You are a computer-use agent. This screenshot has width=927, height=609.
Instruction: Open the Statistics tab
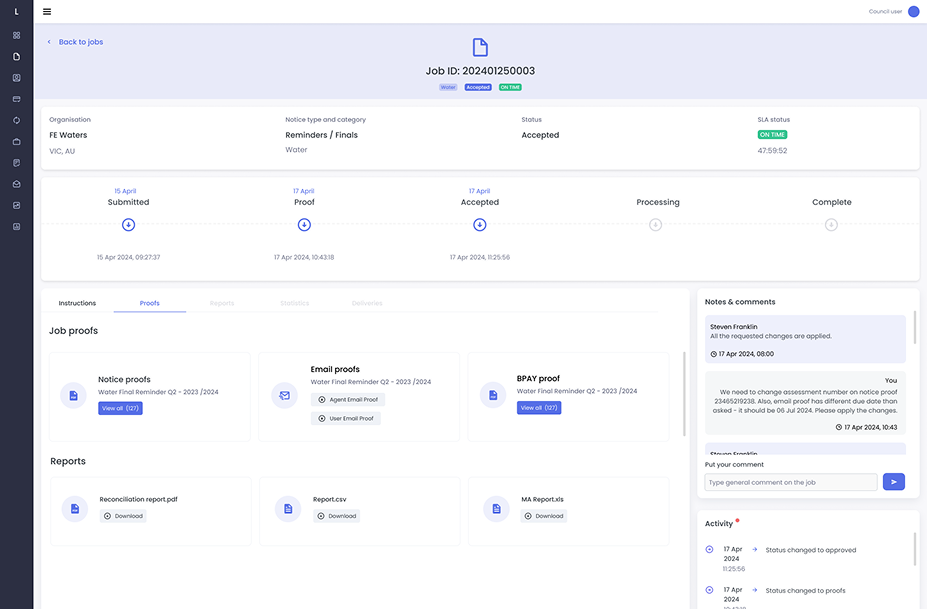[x=294, y=303]
